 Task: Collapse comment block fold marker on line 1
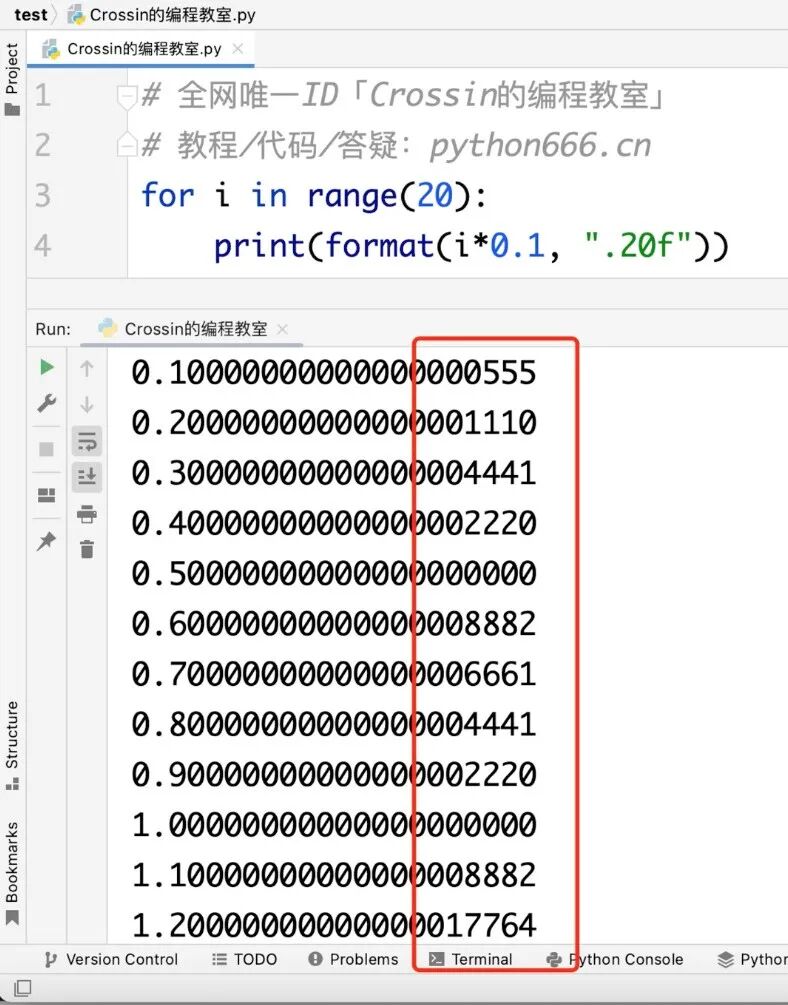(x=127, y=96)
